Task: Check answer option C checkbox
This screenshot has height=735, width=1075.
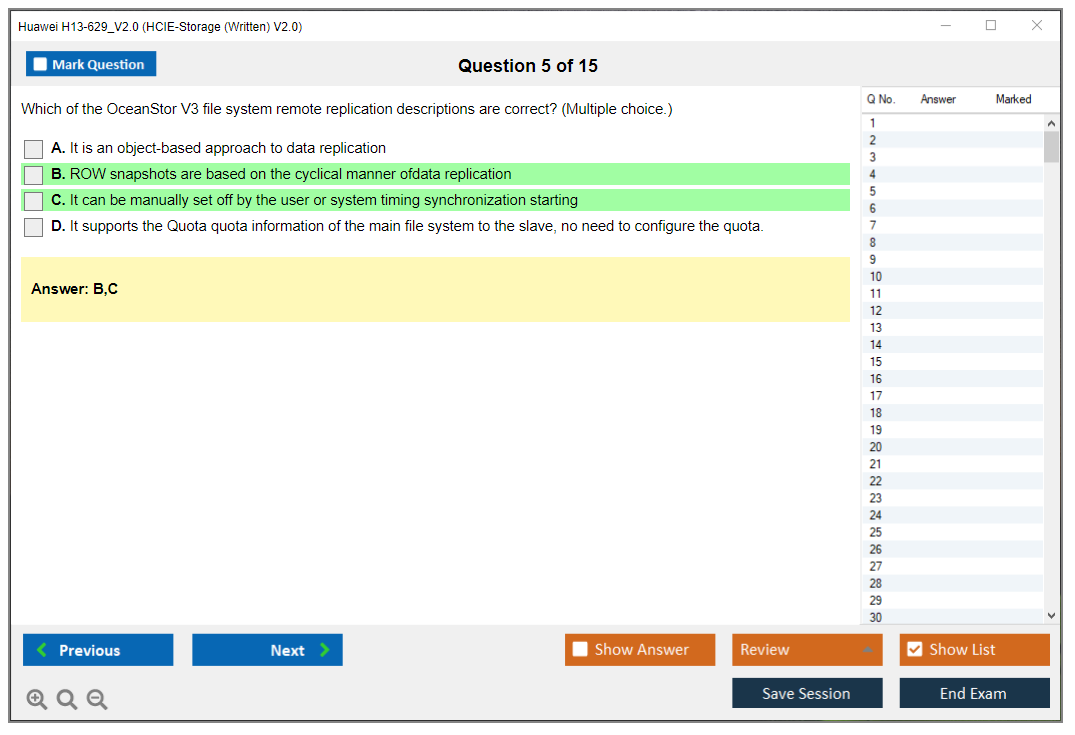Action: click(34, 201)
